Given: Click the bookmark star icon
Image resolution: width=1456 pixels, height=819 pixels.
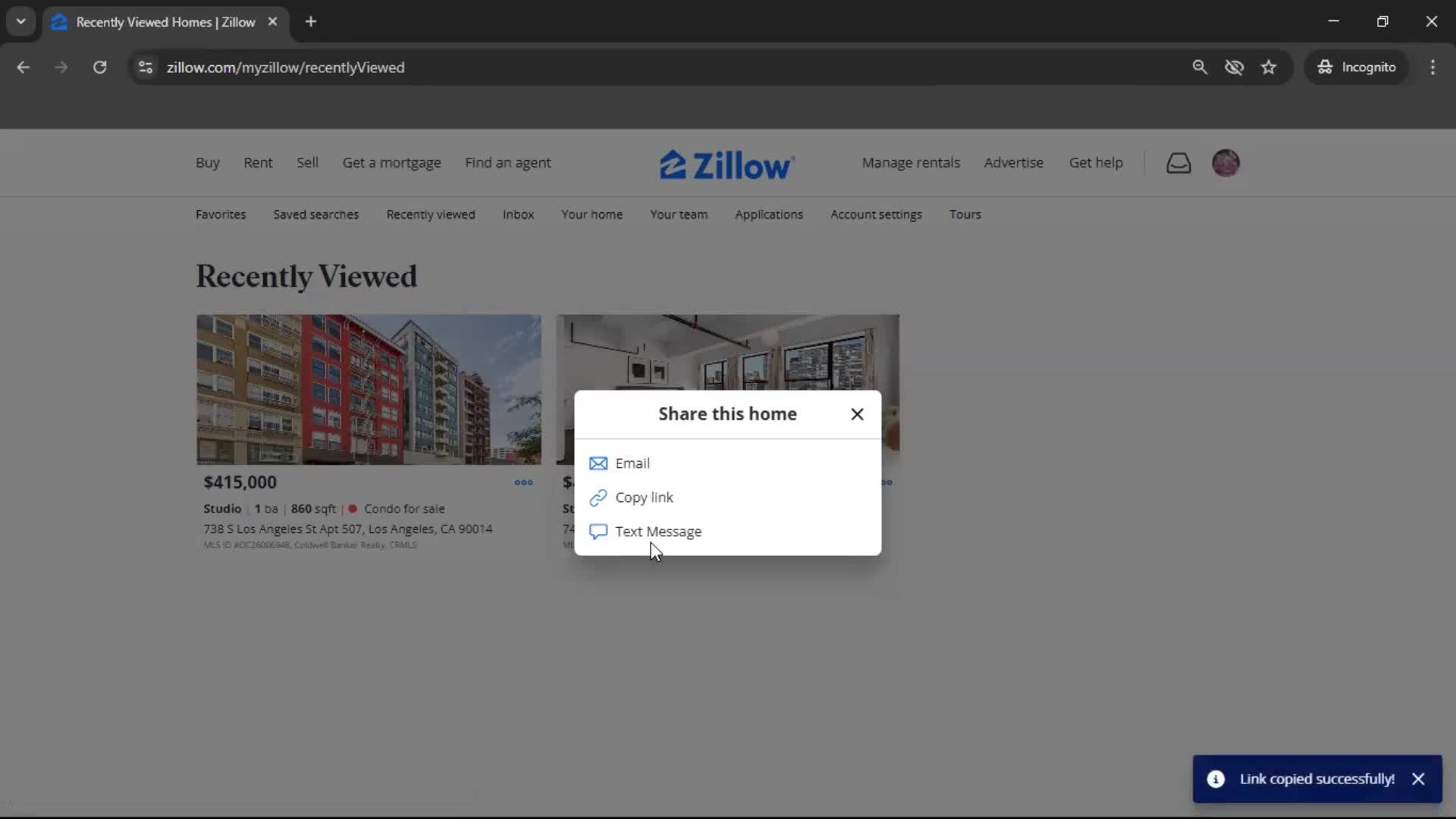Looking at the screenshot, I should tap(1269, 67).
